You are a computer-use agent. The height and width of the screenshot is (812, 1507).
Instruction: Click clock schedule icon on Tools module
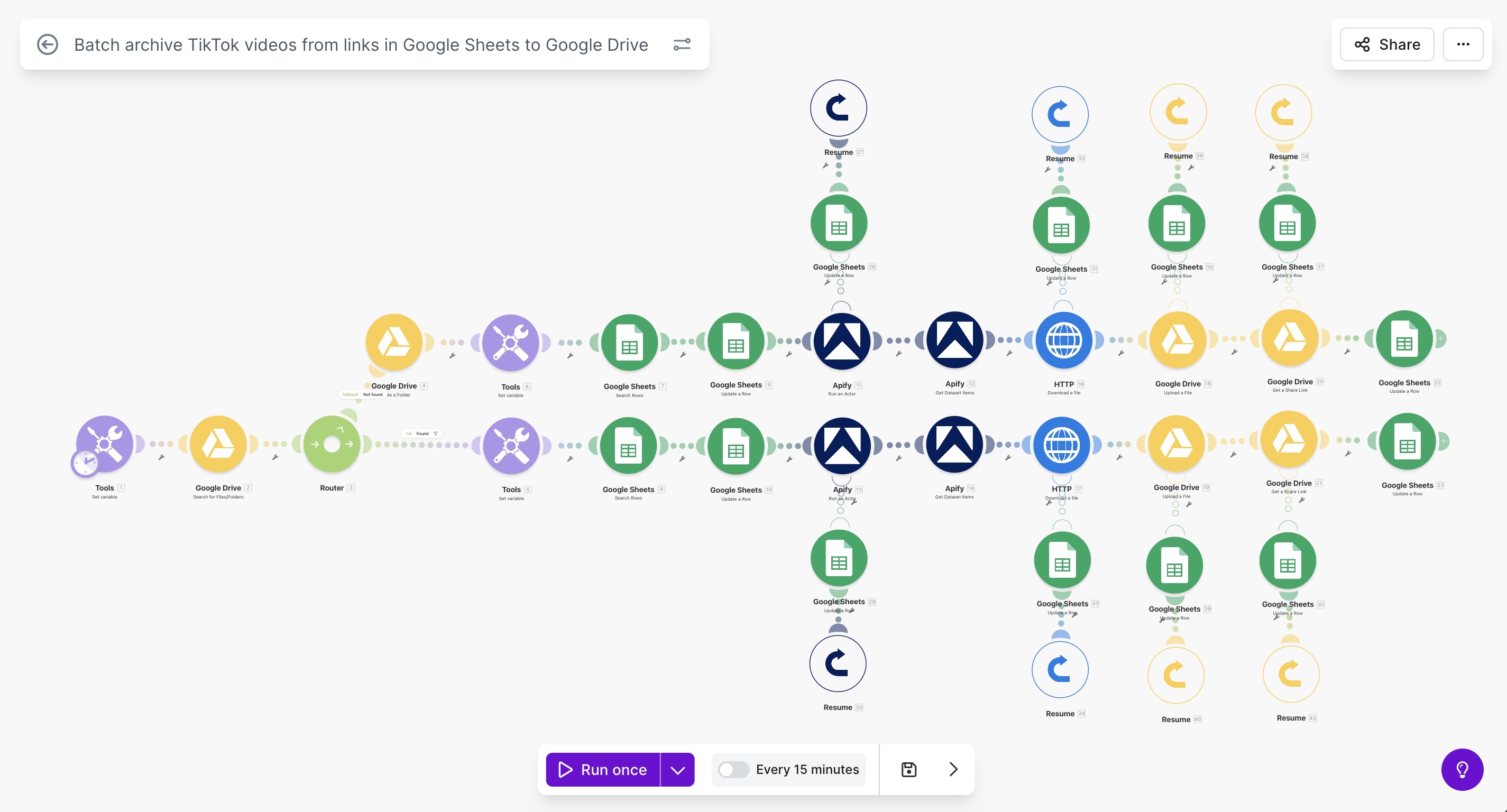pyautogui.click(x=86, y=463)
